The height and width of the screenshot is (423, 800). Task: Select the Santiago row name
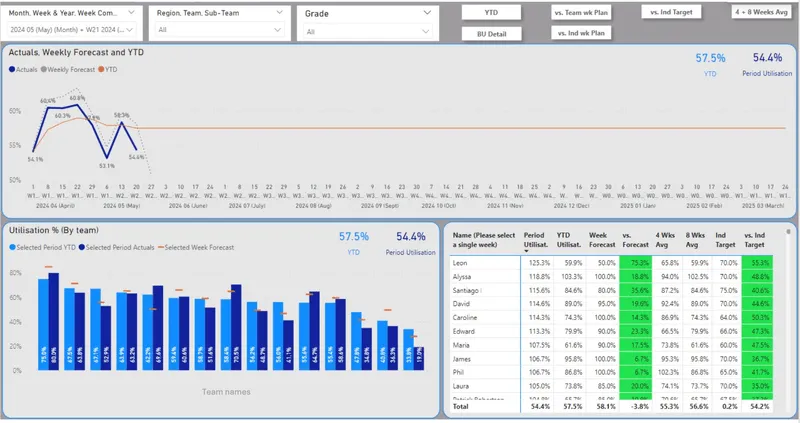(x=465, y=290)
